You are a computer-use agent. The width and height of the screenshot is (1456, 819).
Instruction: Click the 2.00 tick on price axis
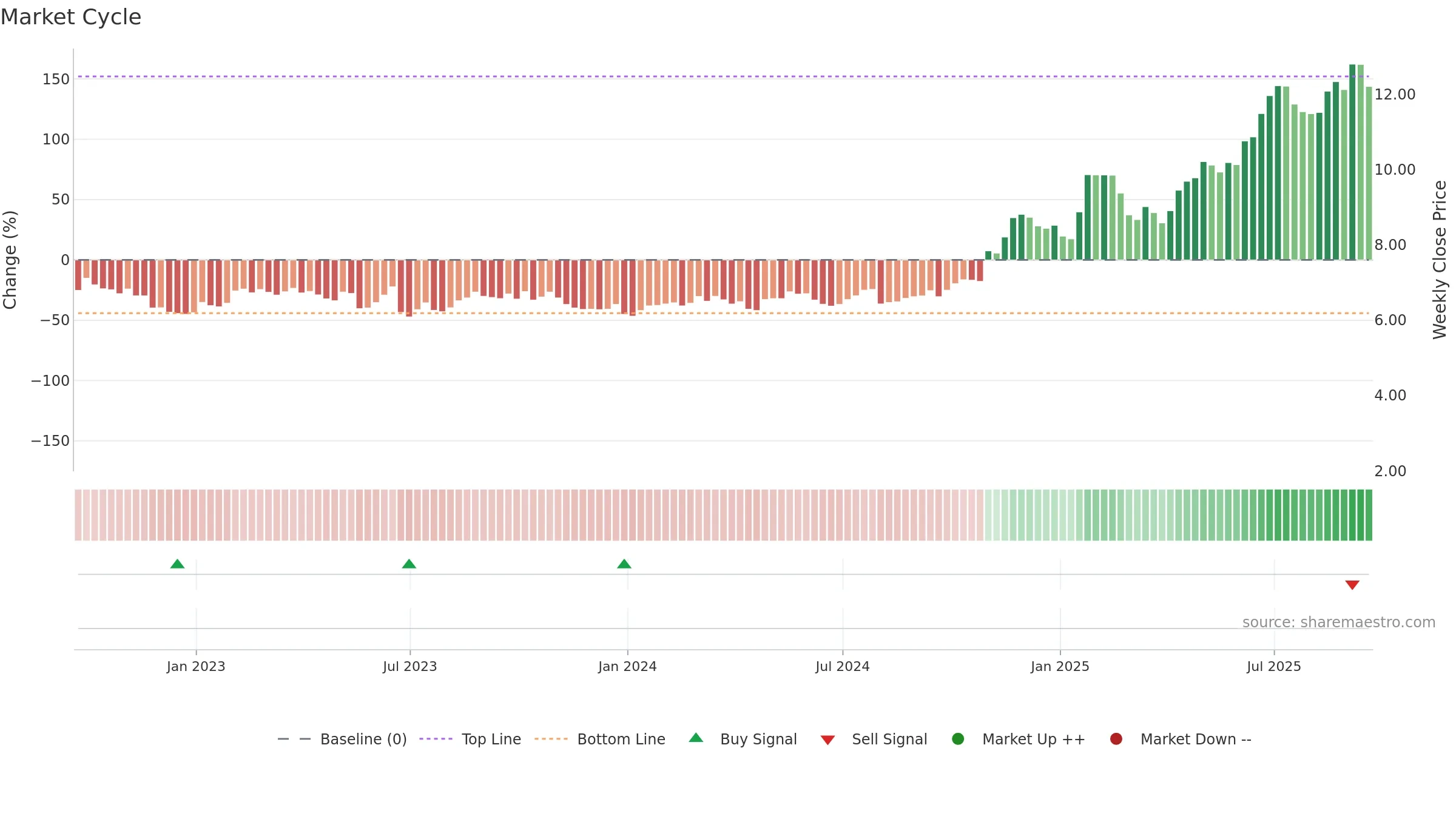click(x=1390, y=471)
